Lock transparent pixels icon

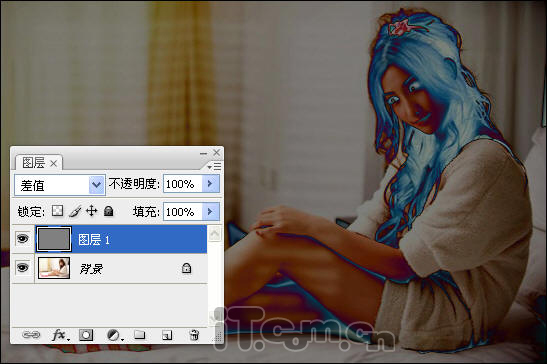pos(58,211)
